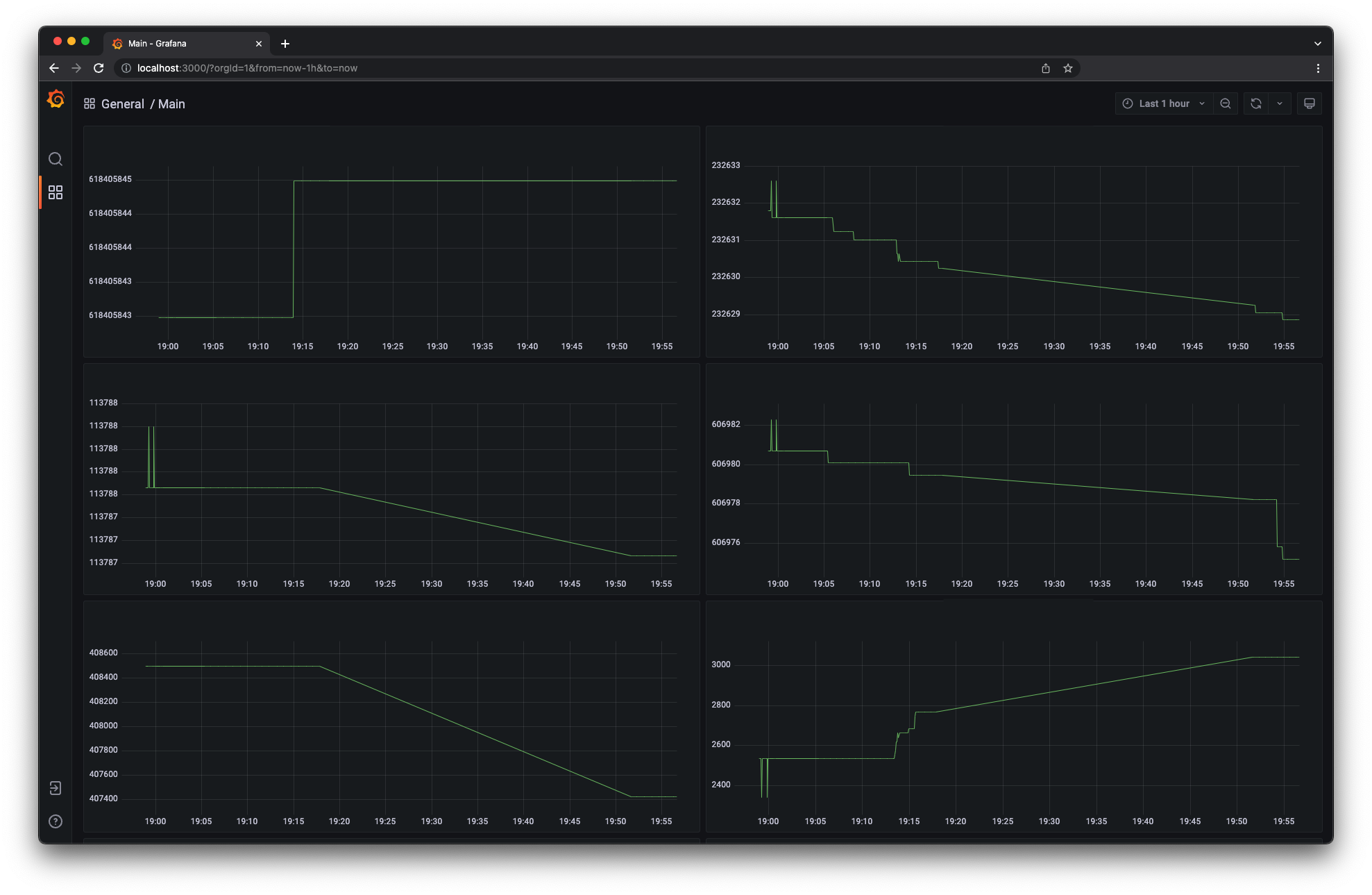Viewport: 1372px width, 895px height.
Task: Open a new browser tab with plus
Action: [x=285, y=43]
